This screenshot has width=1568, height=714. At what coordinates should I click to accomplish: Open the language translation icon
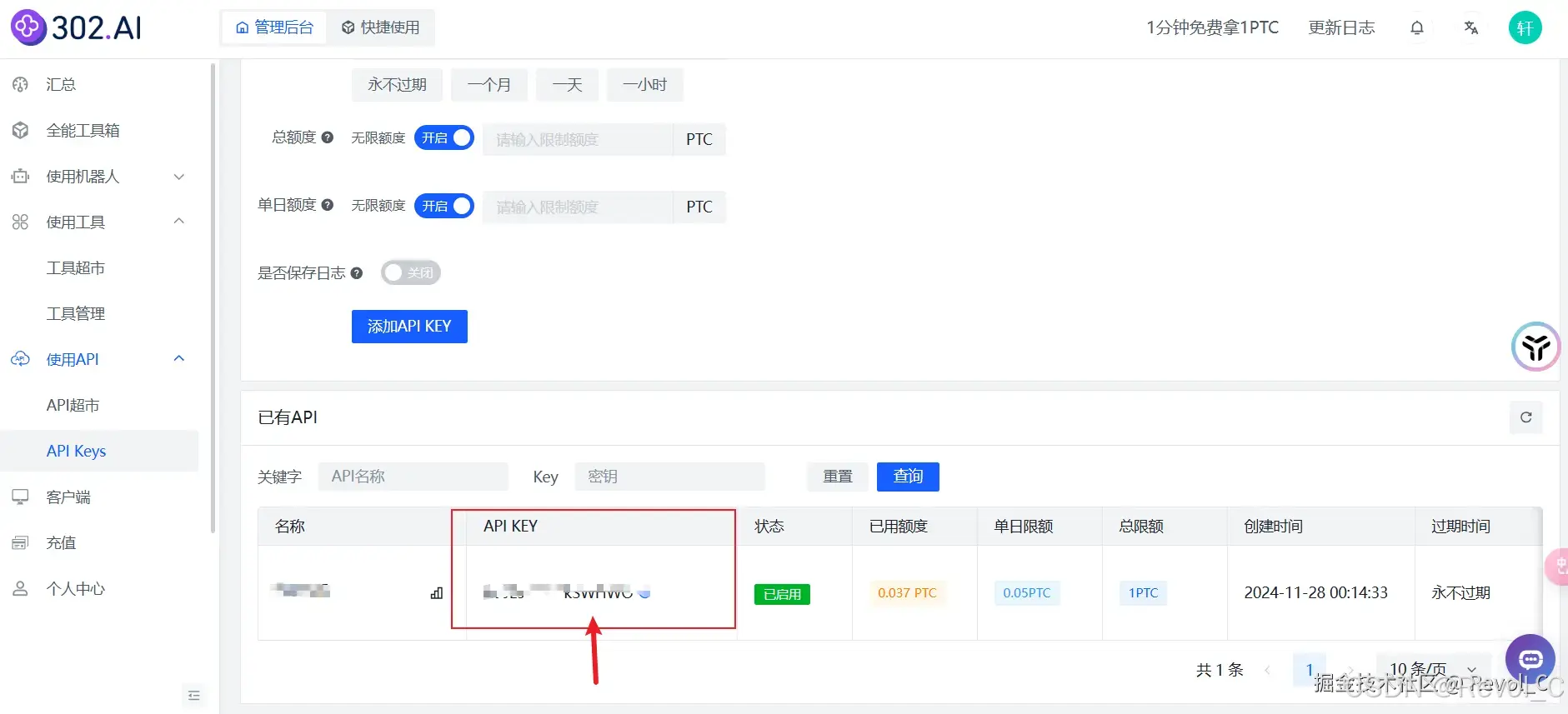click(1471, 27)
